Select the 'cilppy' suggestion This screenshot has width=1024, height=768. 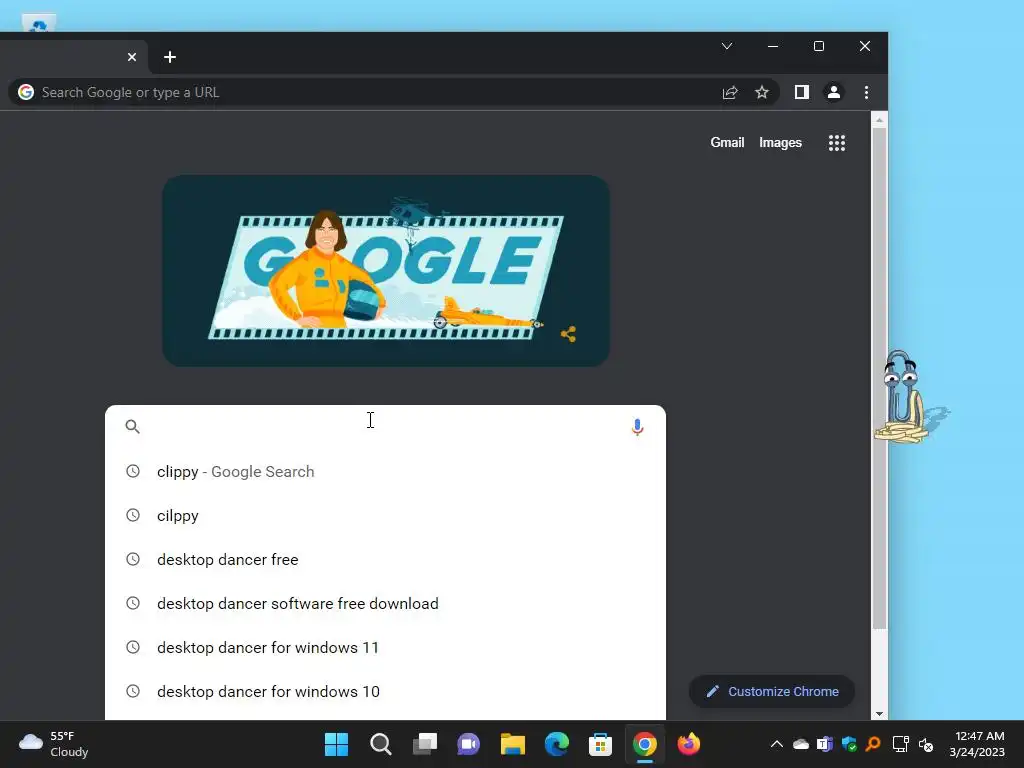[x=385, y=515]
